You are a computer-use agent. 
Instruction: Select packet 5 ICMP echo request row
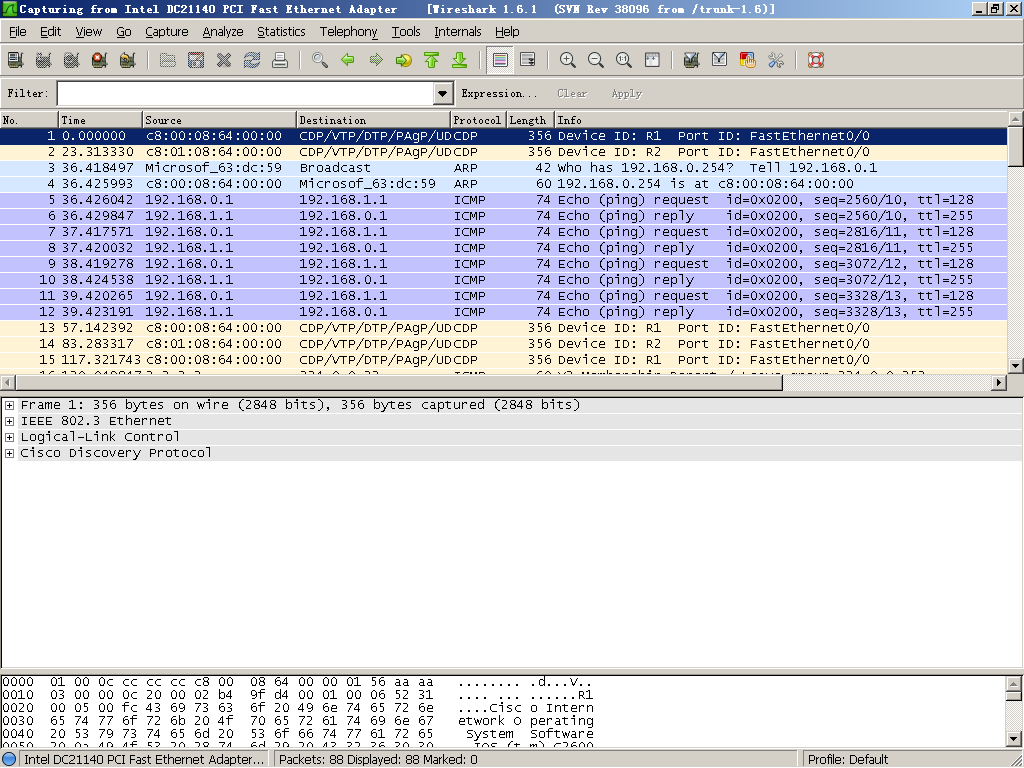504,200
